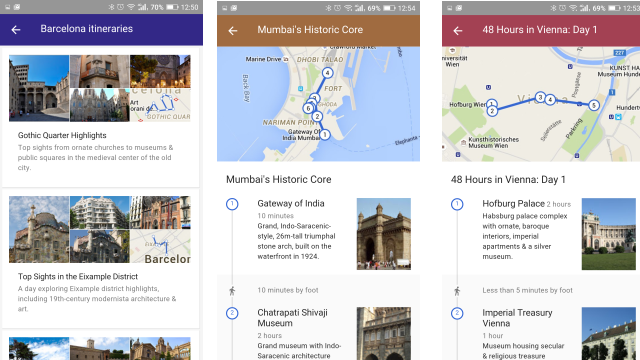Image resolution: width=640 pixels, height=360 pixels.
Task: Tap map marker 2 on Mumbai map
Action: click(317, 117)
